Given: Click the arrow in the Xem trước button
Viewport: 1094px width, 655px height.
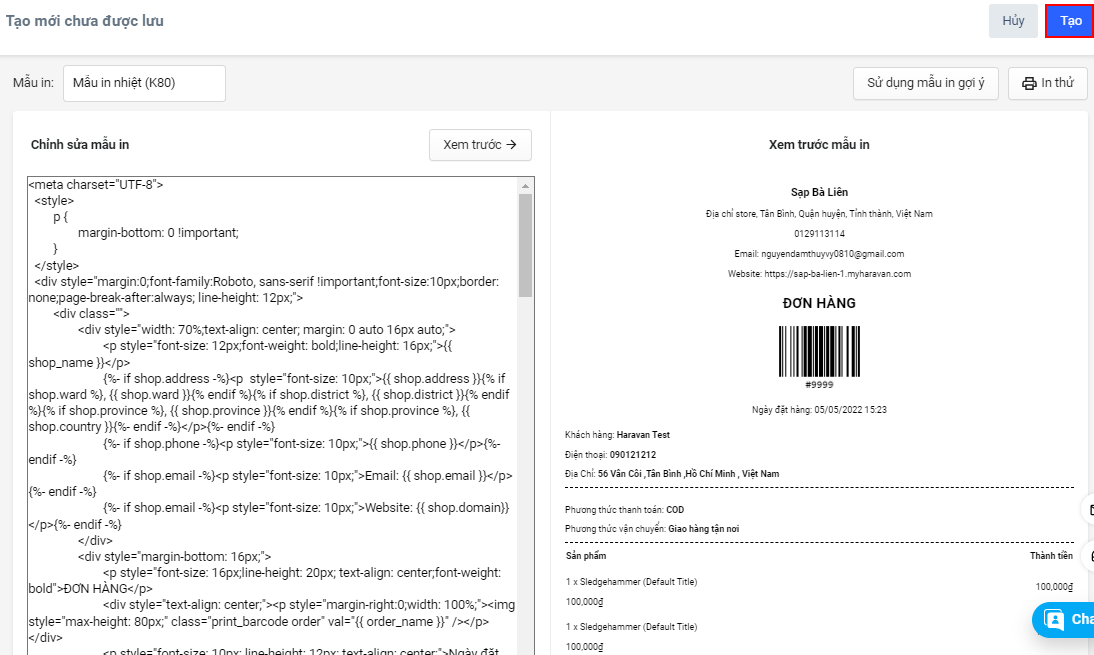Looking at the screenshot, I should [512, 145].
